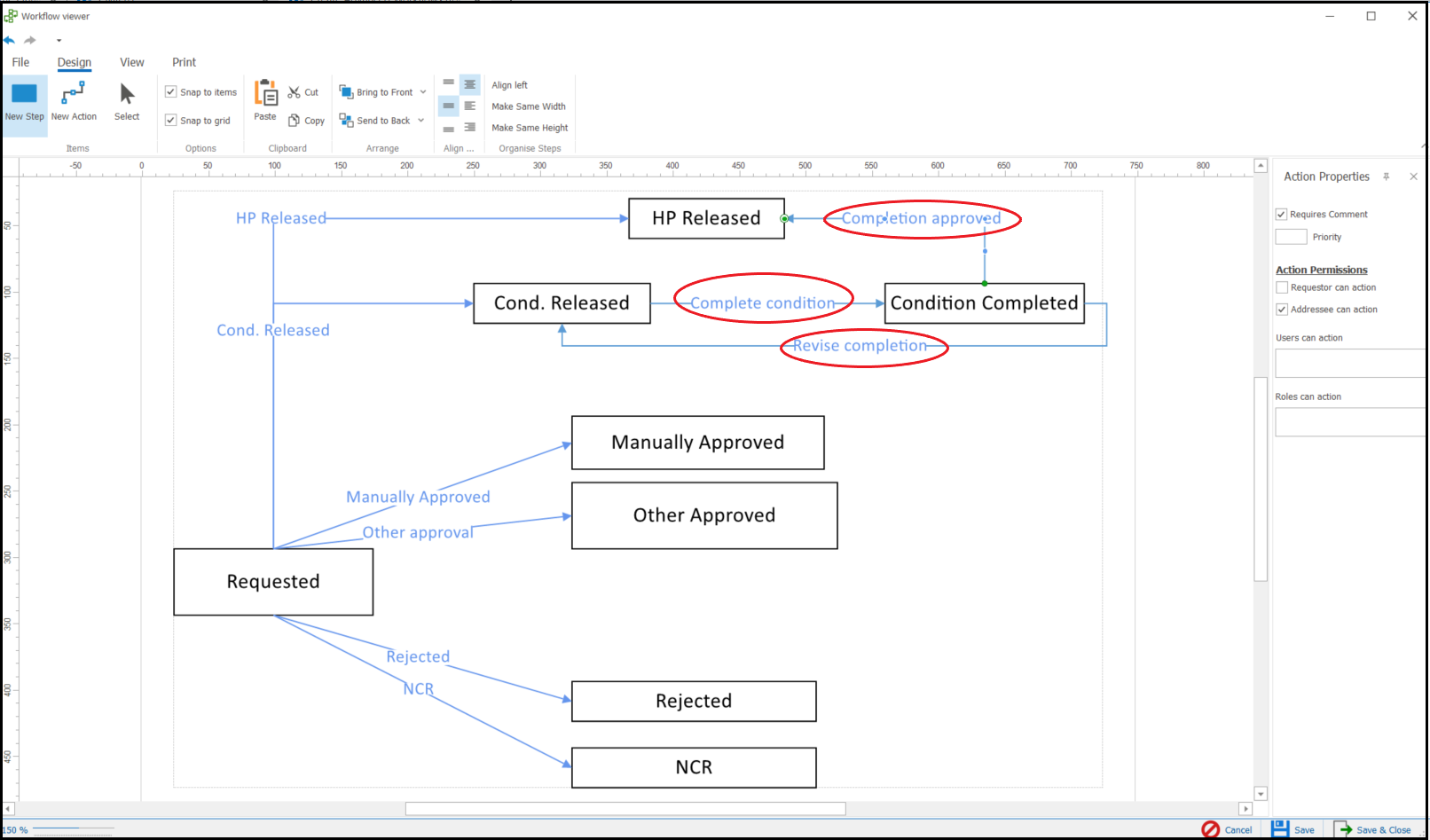The width and height of the screenshot is (1430, 840).
Task: Switch to the Design ribbon tab
Action: coord(75,62)
